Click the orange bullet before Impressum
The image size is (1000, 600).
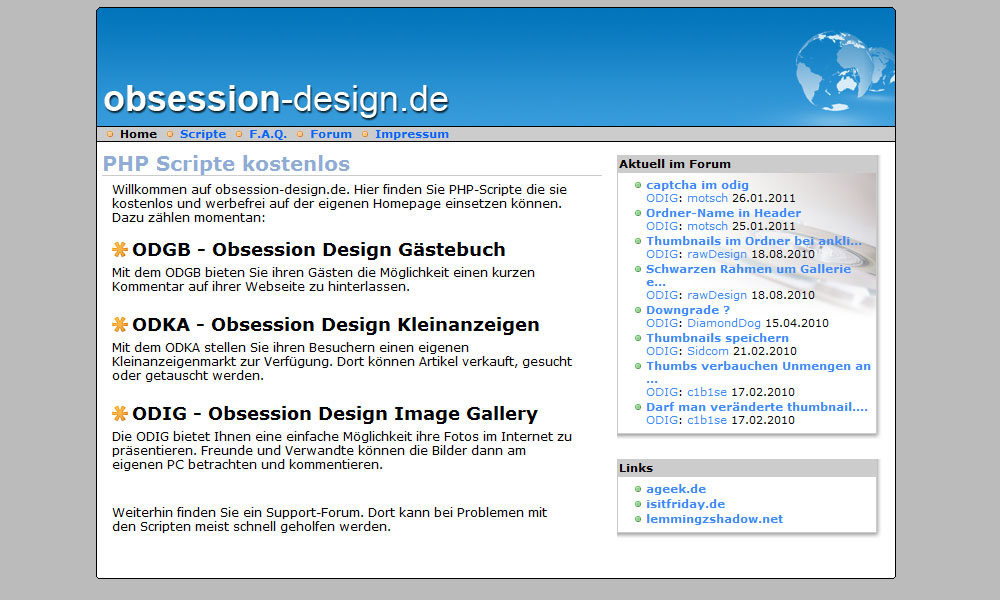pos(365,134)
